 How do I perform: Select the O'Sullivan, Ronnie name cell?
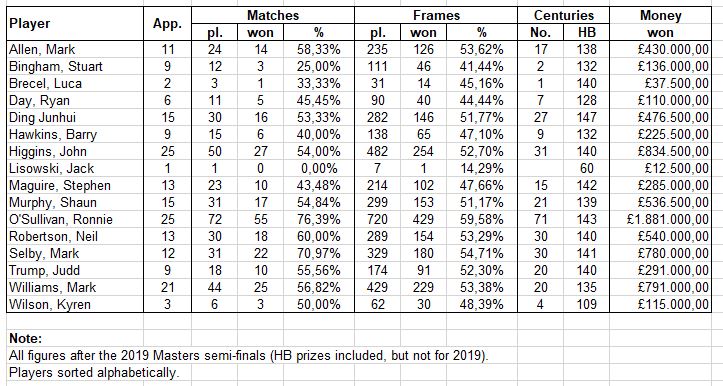[x=75, y=219]
